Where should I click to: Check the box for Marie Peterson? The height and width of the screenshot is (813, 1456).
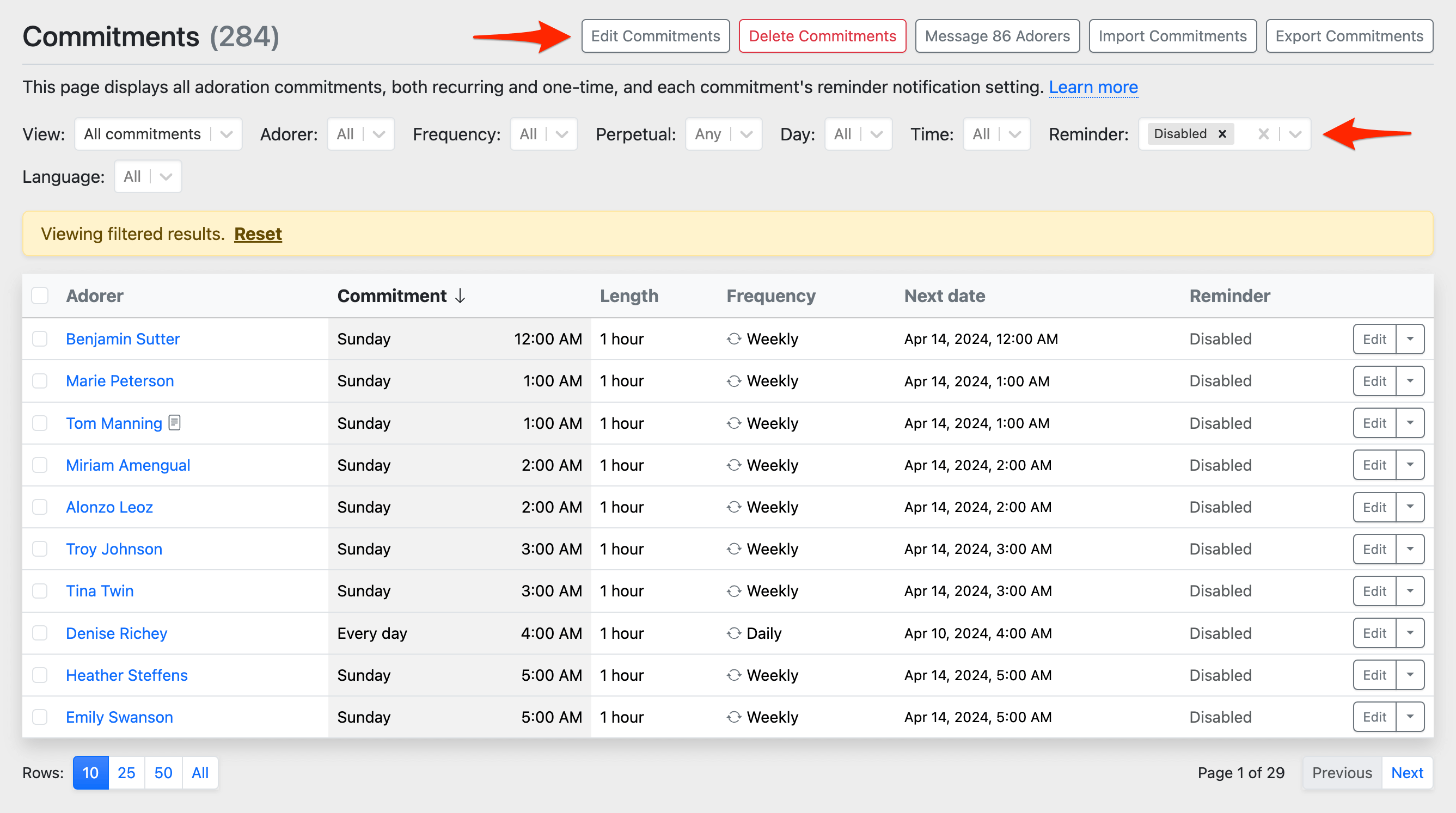pyautogui.click(x=40, y=381)
